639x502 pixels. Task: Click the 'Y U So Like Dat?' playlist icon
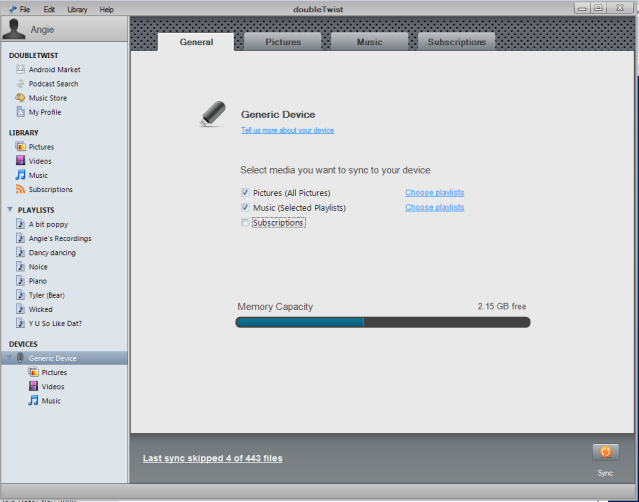[x=20, y=323]
